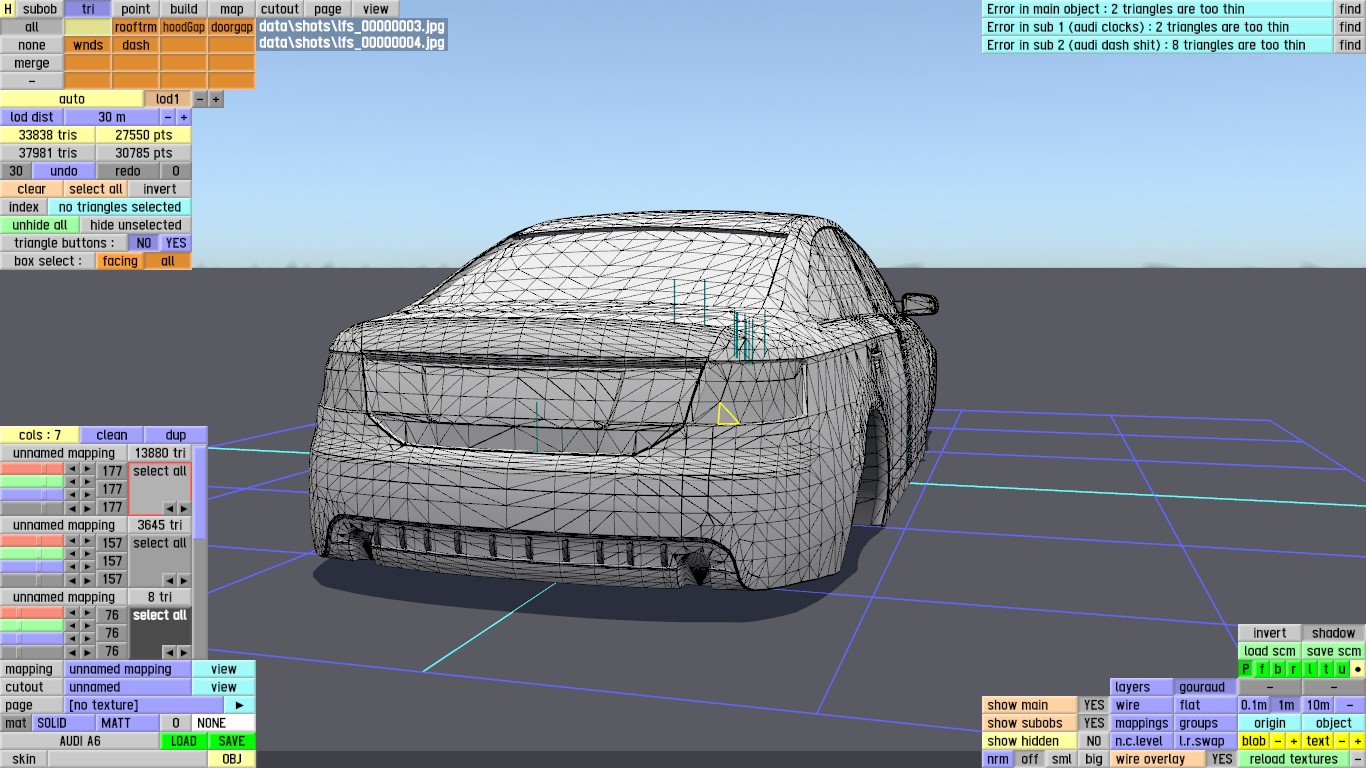Open the NONE material option field
The image size is (1366, 768).
(x=224, y=723)
